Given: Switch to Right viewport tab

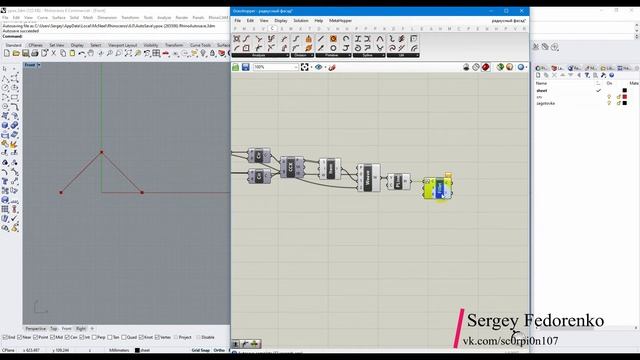Looking at the screenshot, I should (x=81, y=329).
